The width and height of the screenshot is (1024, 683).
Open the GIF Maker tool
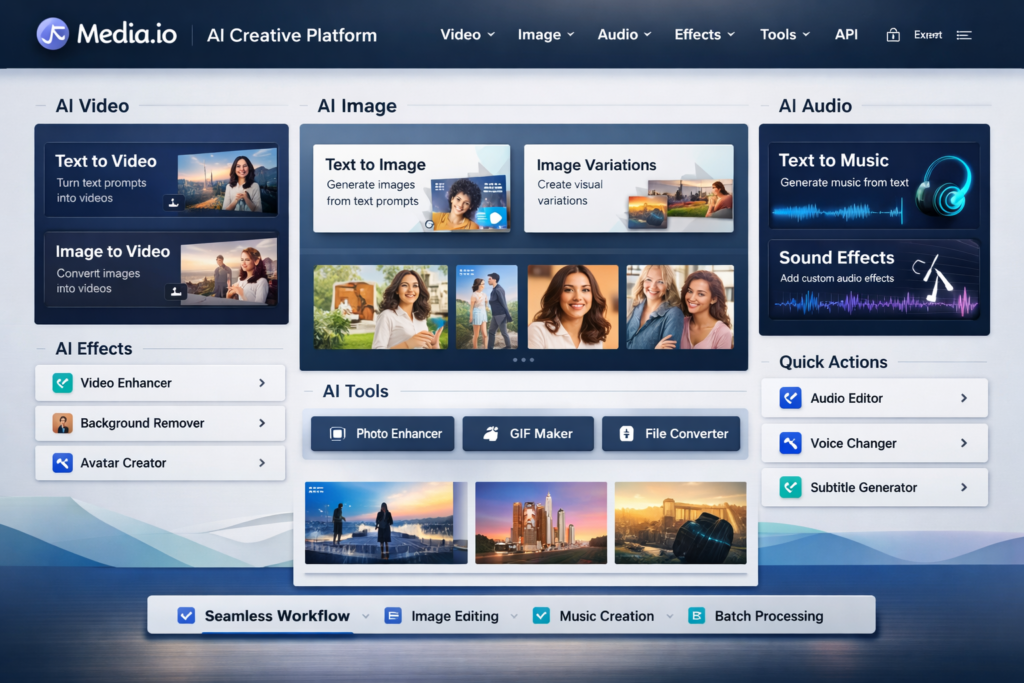(x=528, y=433)
